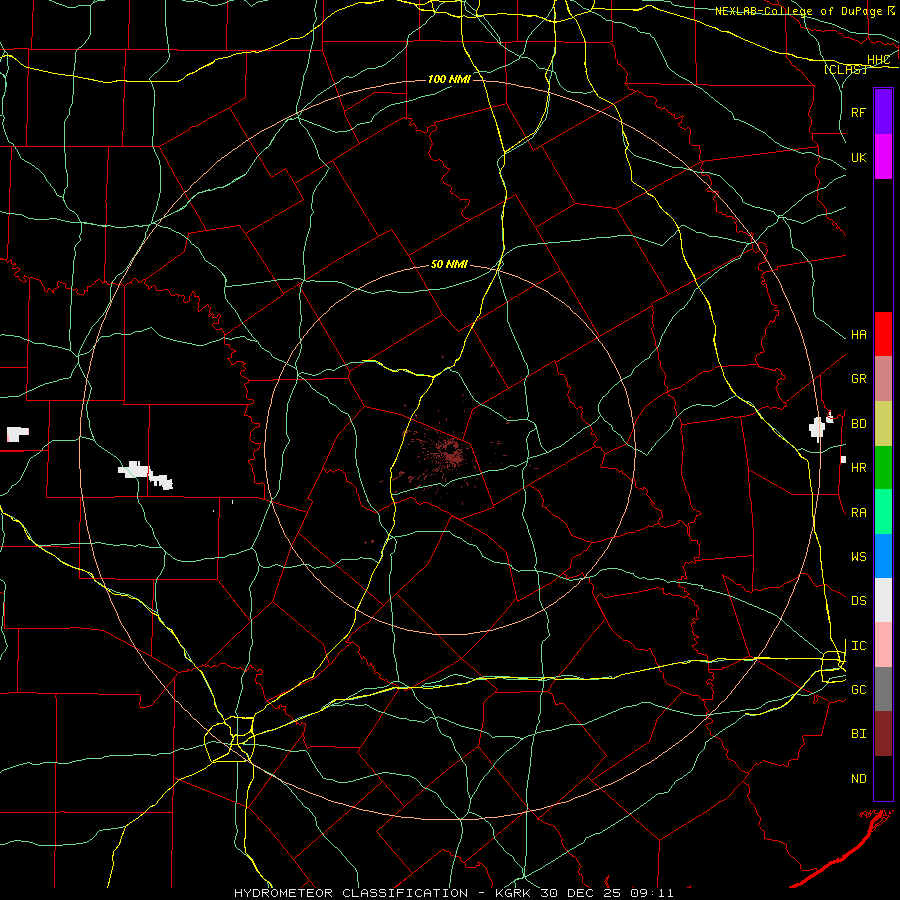Click the "BI" legend label
Viewport: 900px width, 900px height.
(858, 734)
